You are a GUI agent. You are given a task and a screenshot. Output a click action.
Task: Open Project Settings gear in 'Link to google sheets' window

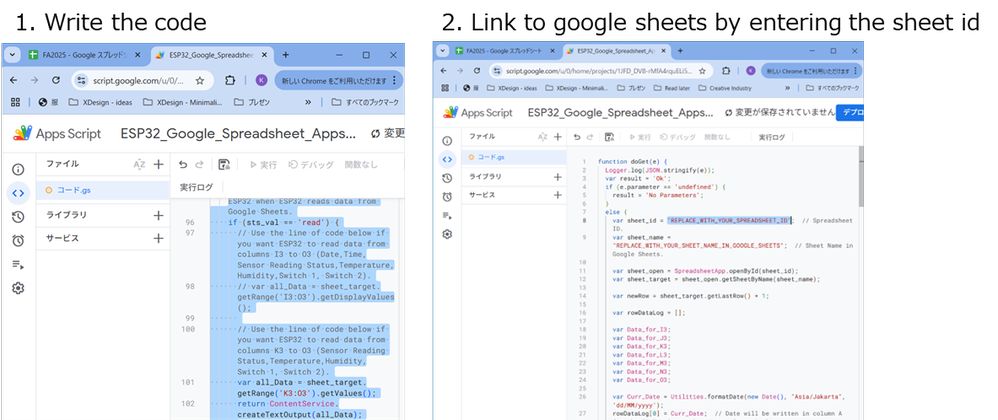click(x=447, y=234)
